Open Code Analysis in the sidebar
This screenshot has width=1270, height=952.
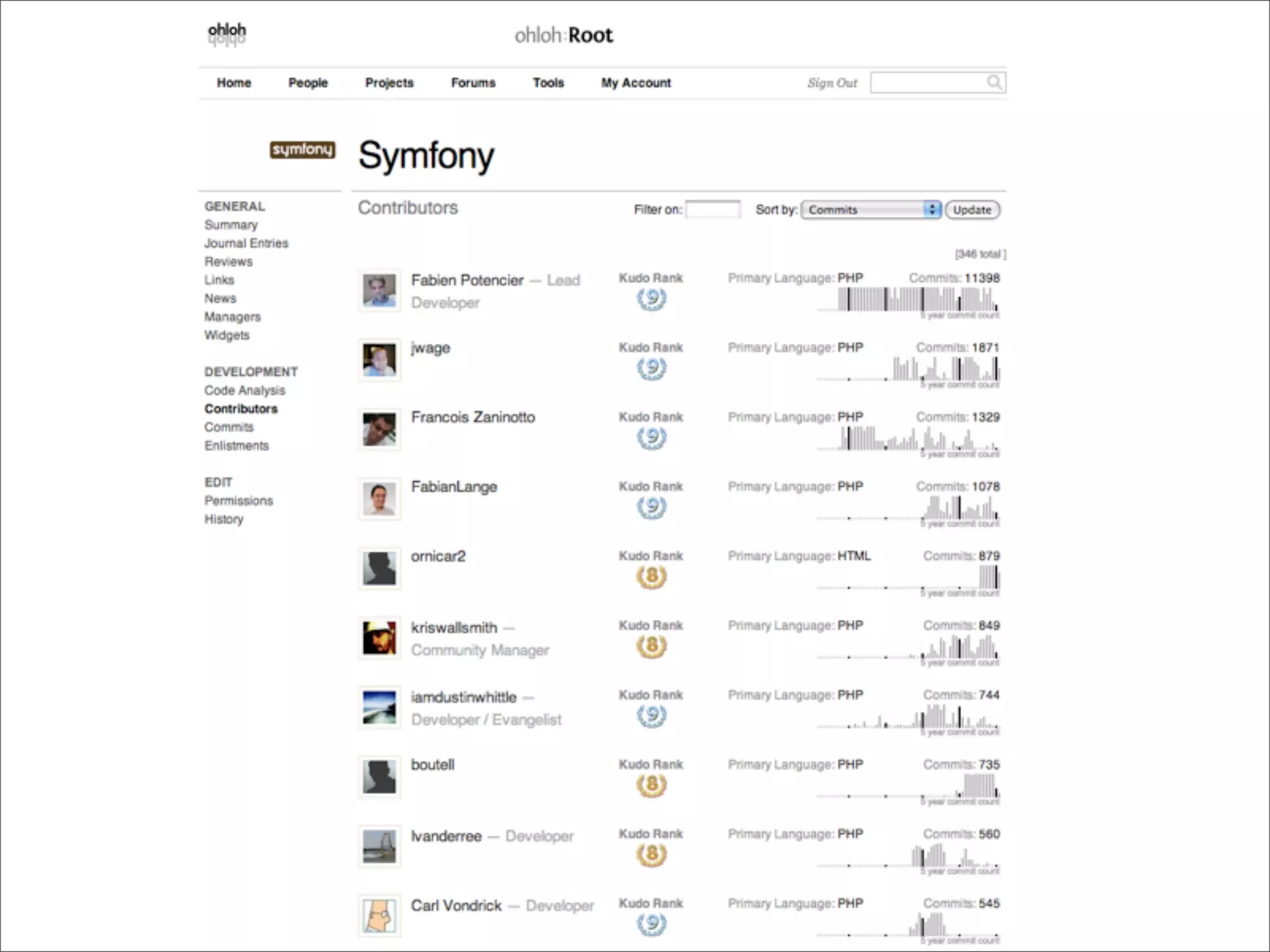pyautogui.click(x=244, y=390)
